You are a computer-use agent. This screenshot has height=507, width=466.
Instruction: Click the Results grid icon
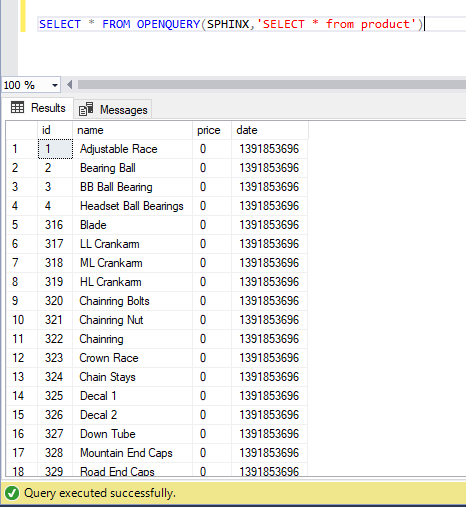(17, 108)
